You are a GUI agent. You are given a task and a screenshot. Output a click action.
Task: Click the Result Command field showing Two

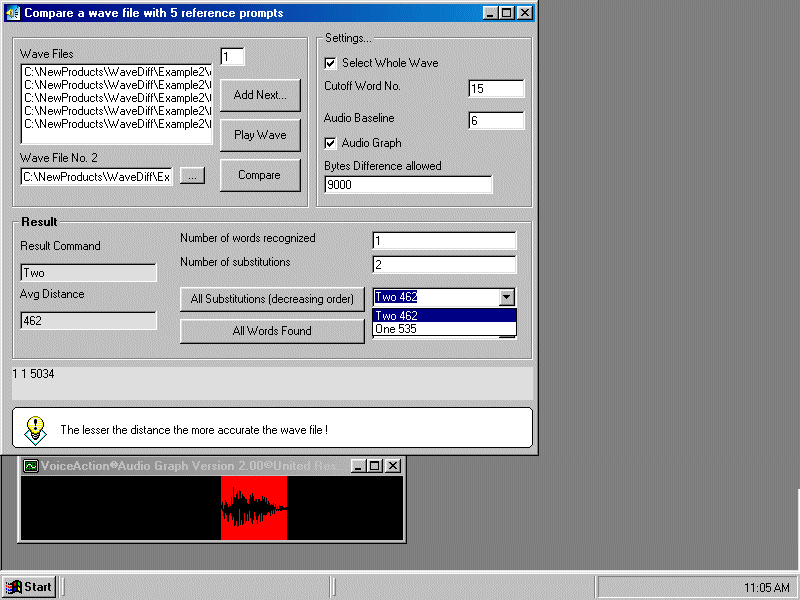pos(88,273)
